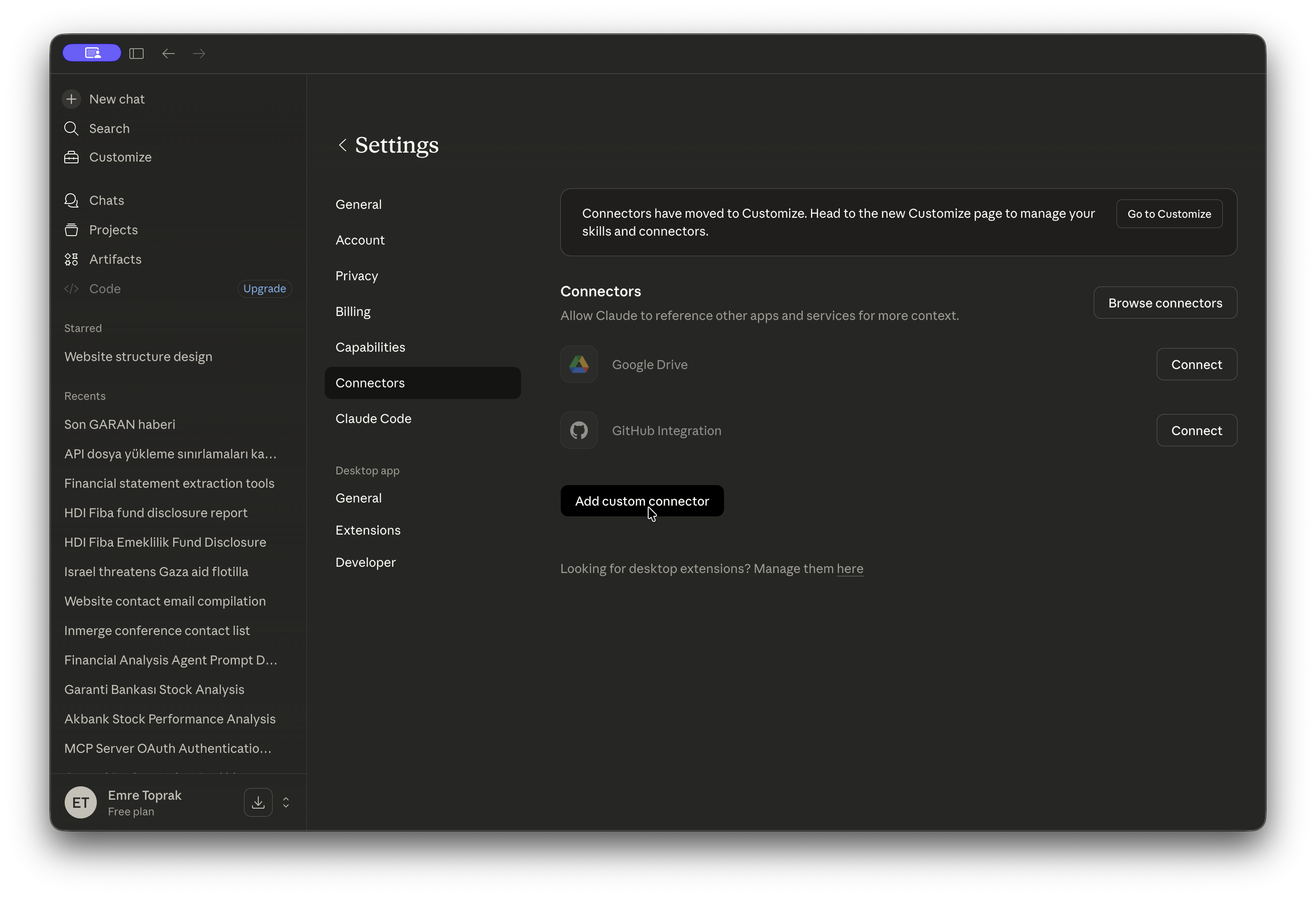Click the ET avatar circle
This screenshot has height=897, width=1316.
(80, 802)
